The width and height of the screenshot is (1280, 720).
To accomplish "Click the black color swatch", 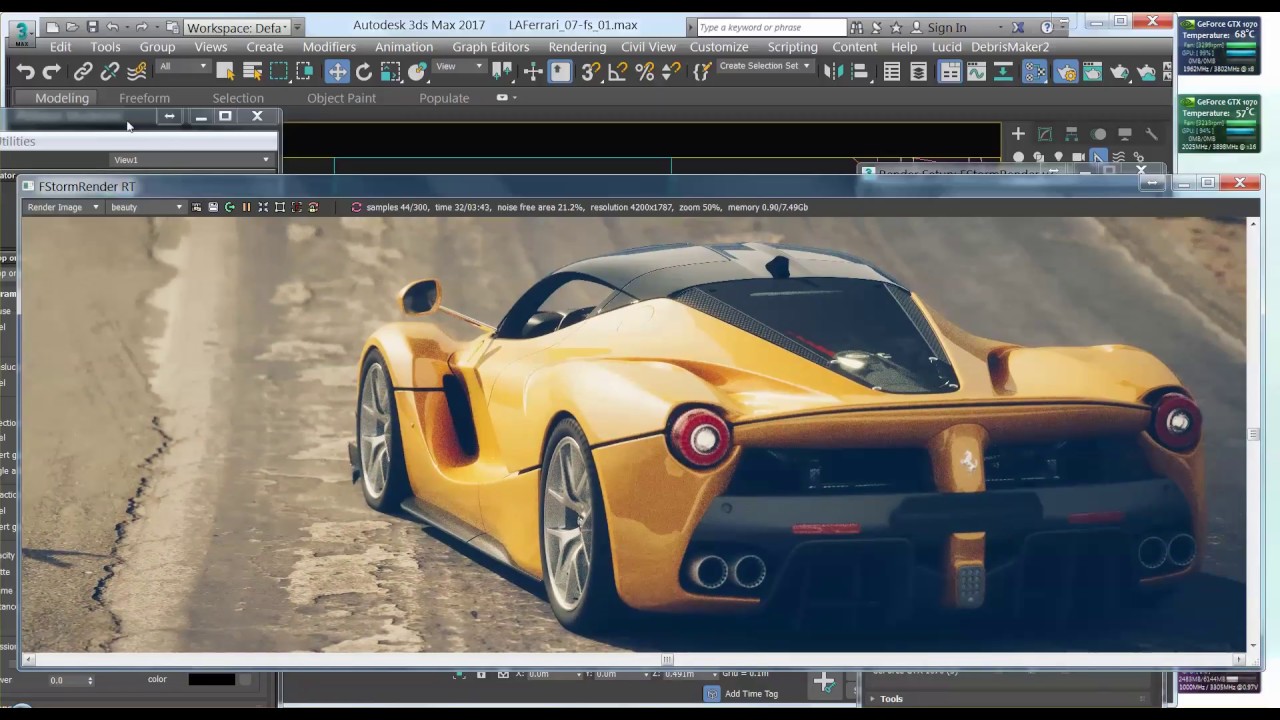I will click(x=211, y=680).
